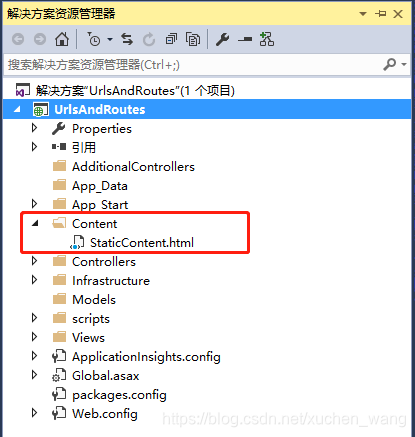Toggle the auto-hide pin icon
This screenshot has width=415, height=437.
380,14
